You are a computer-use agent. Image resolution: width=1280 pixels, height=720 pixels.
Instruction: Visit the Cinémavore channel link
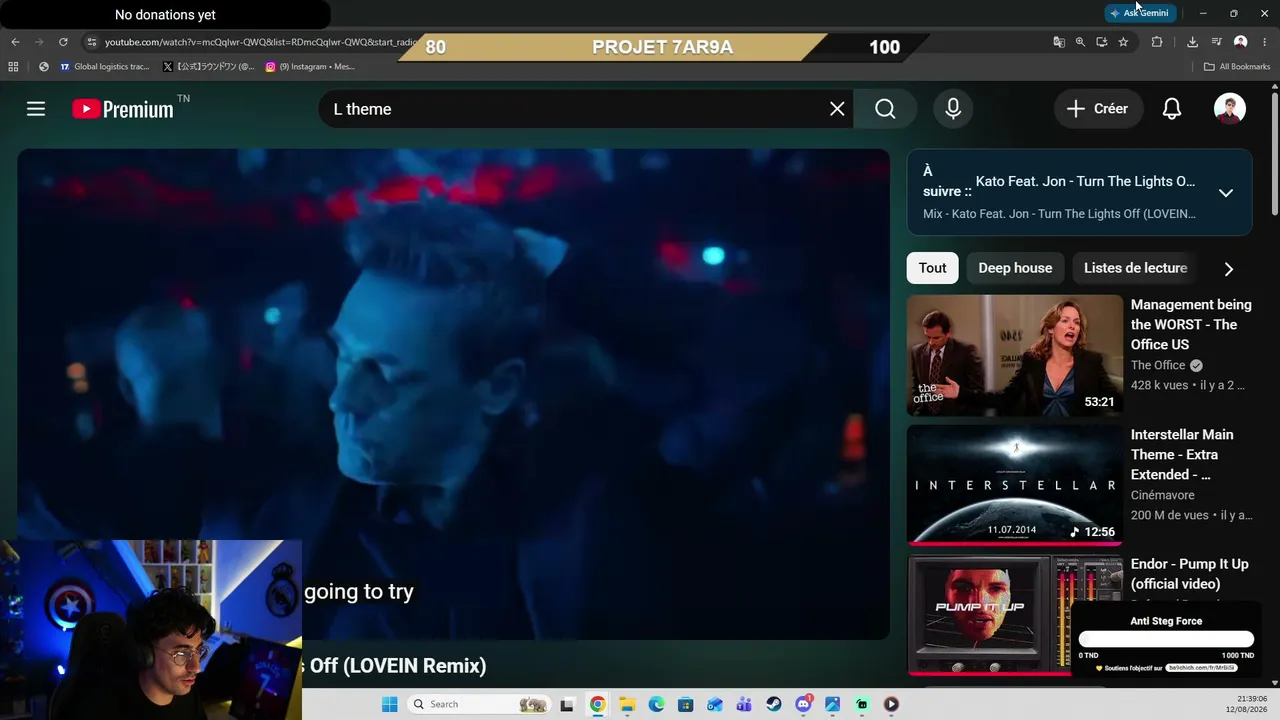point(1163,495)
